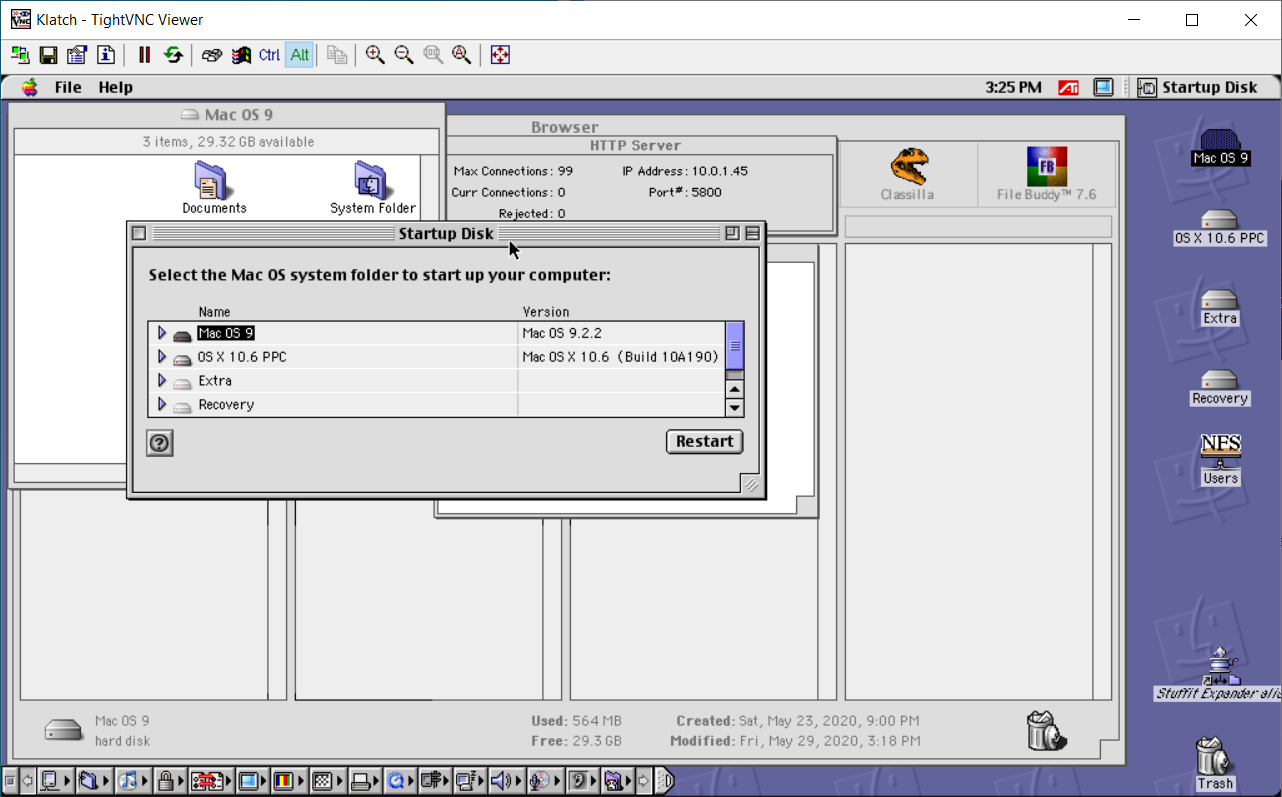Viewport: 1282px width, 797px height.
Task: Click the volume list scrollbar thumb
Action: pos(735,346)
